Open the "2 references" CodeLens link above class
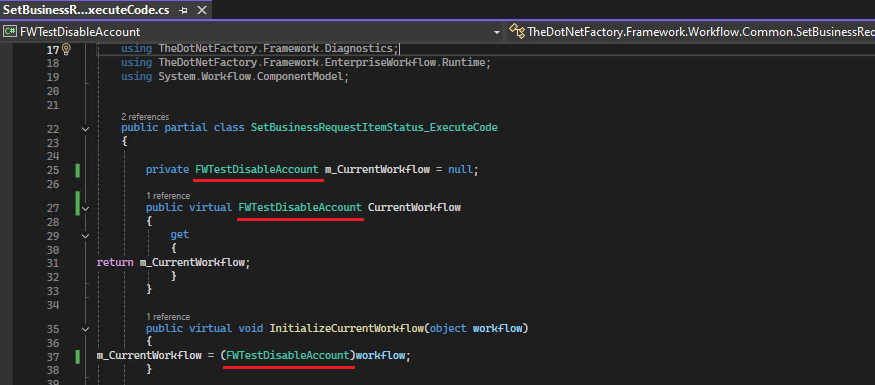875x385 pixels. 145,117
